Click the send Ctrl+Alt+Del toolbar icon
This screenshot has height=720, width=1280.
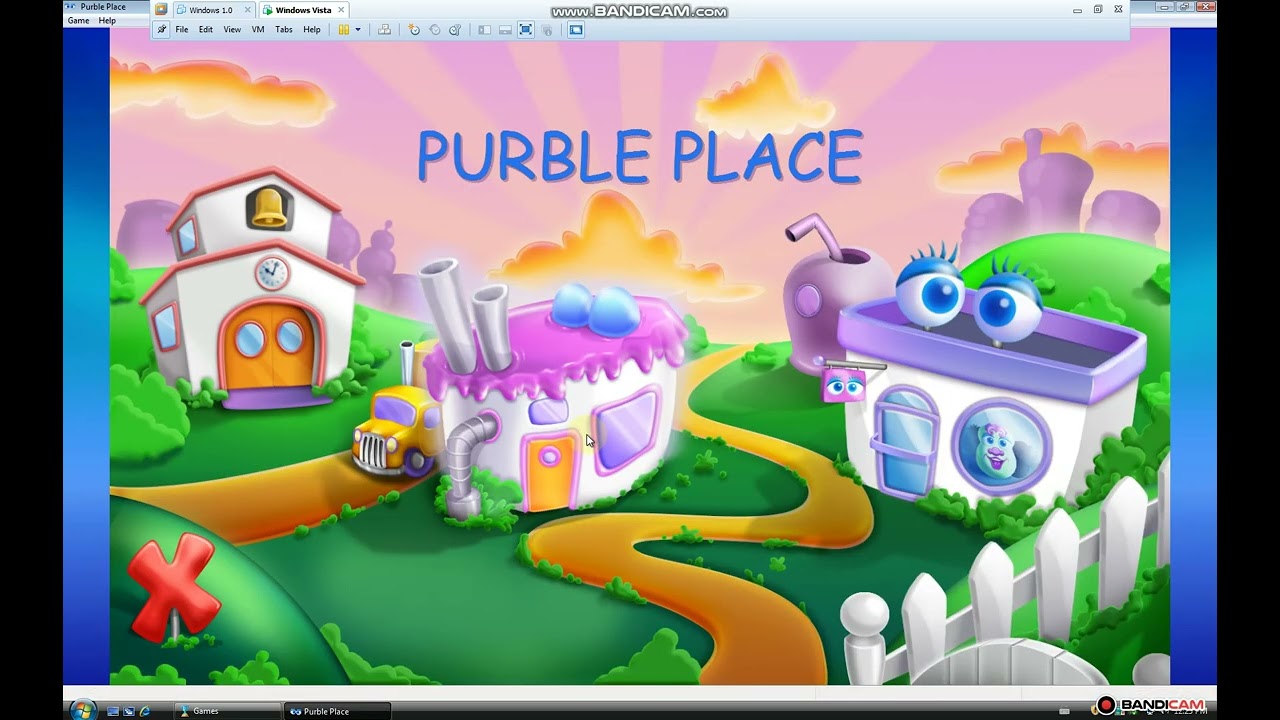point(384,30)
